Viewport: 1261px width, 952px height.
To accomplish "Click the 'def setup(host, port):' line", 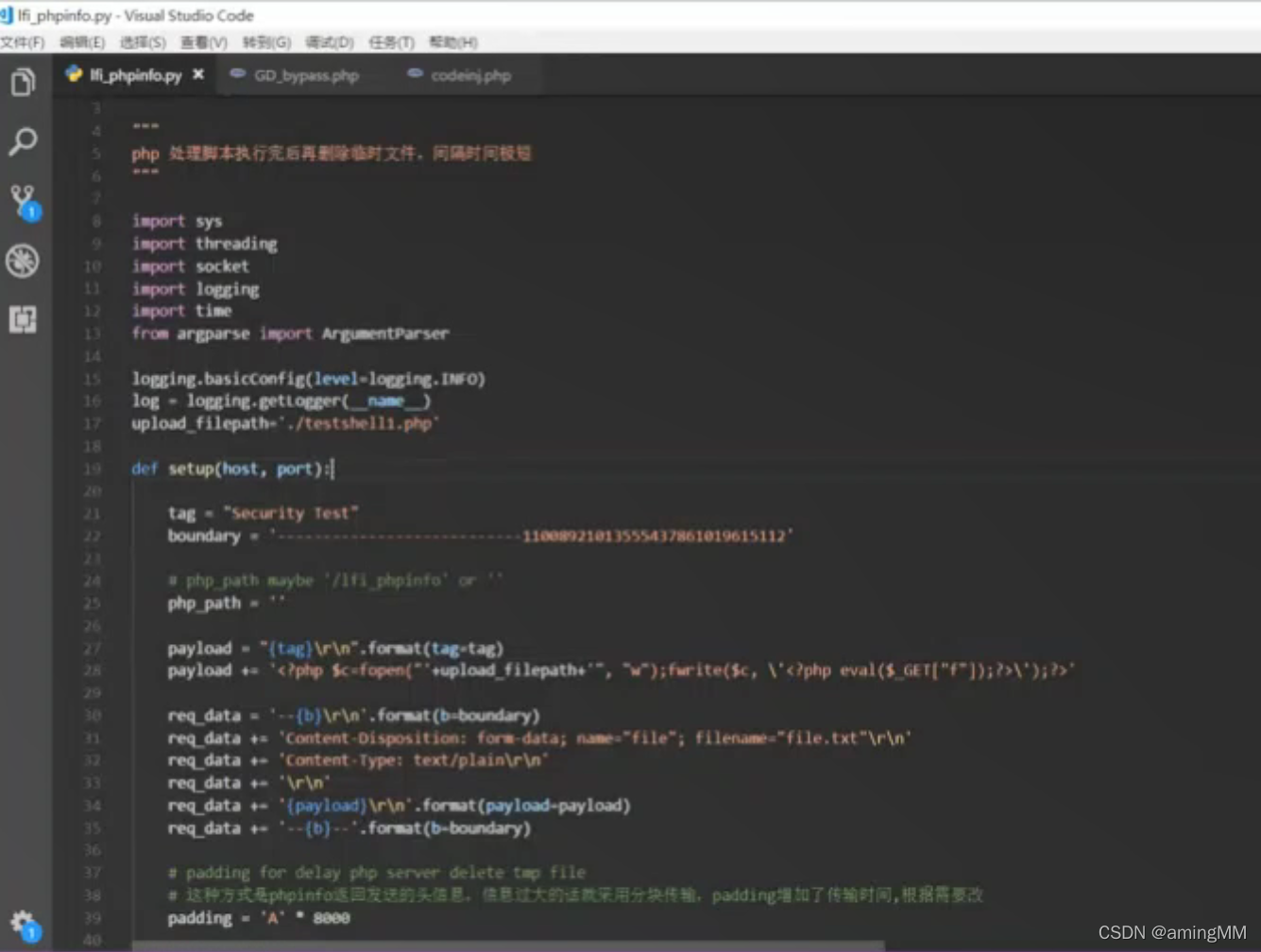I will pos(231,468).
